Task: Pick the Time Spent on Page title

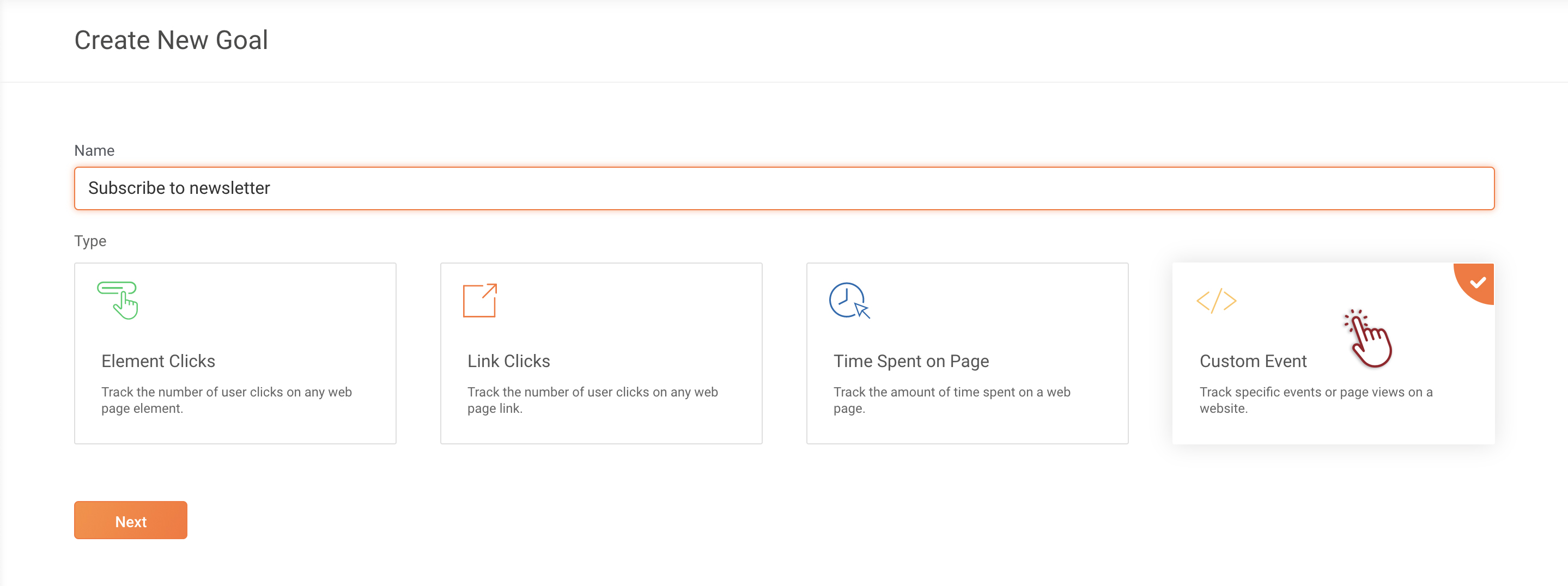Action: (x=910, y=361)
